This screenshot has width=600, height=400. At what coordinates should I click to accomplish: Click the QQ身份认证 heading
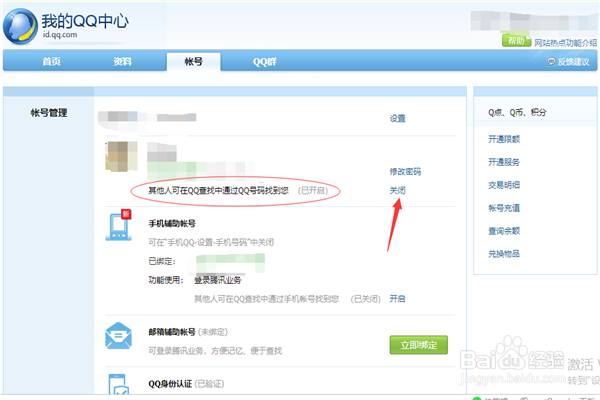(x=170, y=384)
